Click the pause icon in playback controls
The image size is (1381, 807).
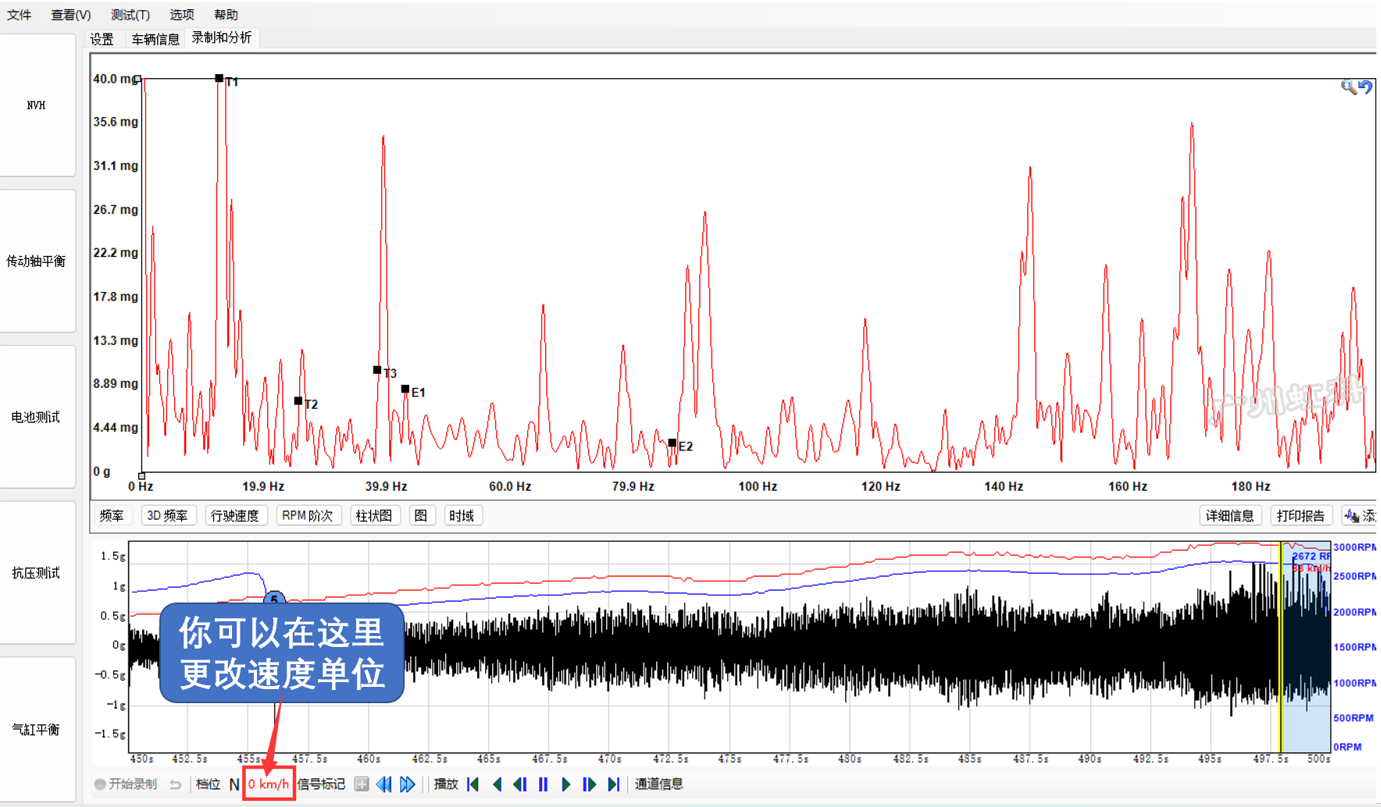(543, 784)
